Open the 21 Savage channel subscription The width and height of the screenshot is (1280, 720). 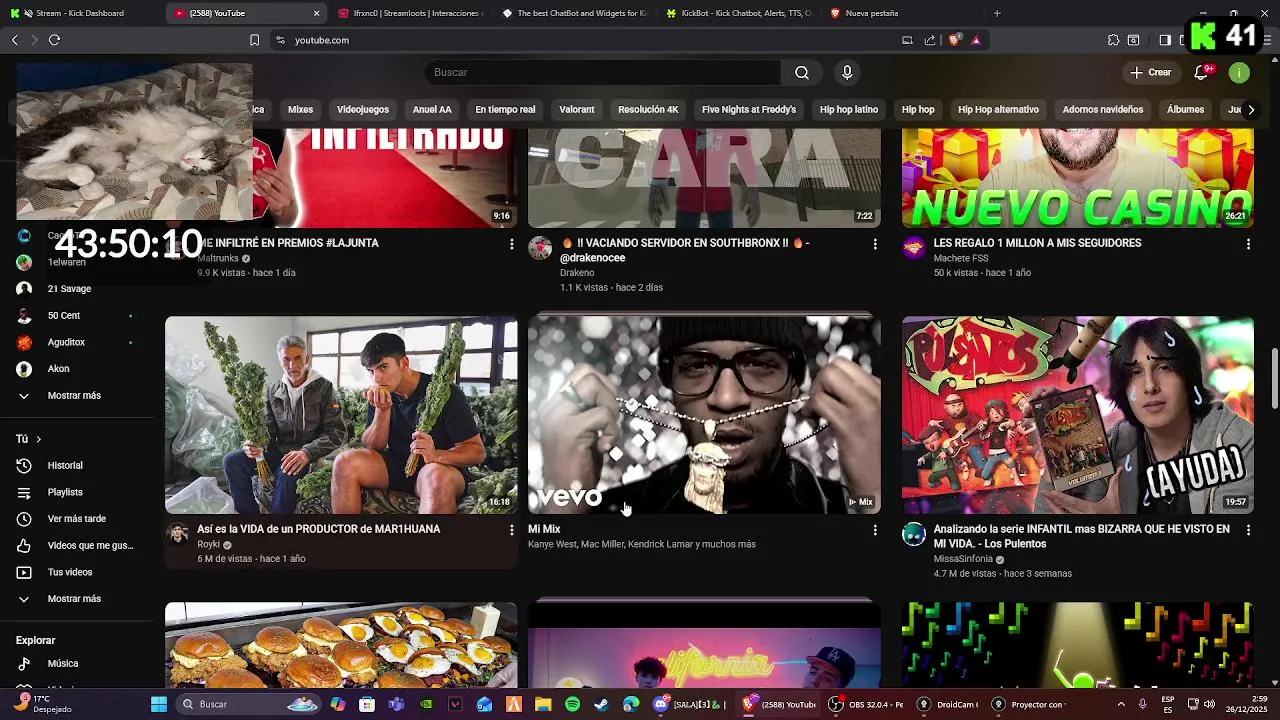point(76,289)
